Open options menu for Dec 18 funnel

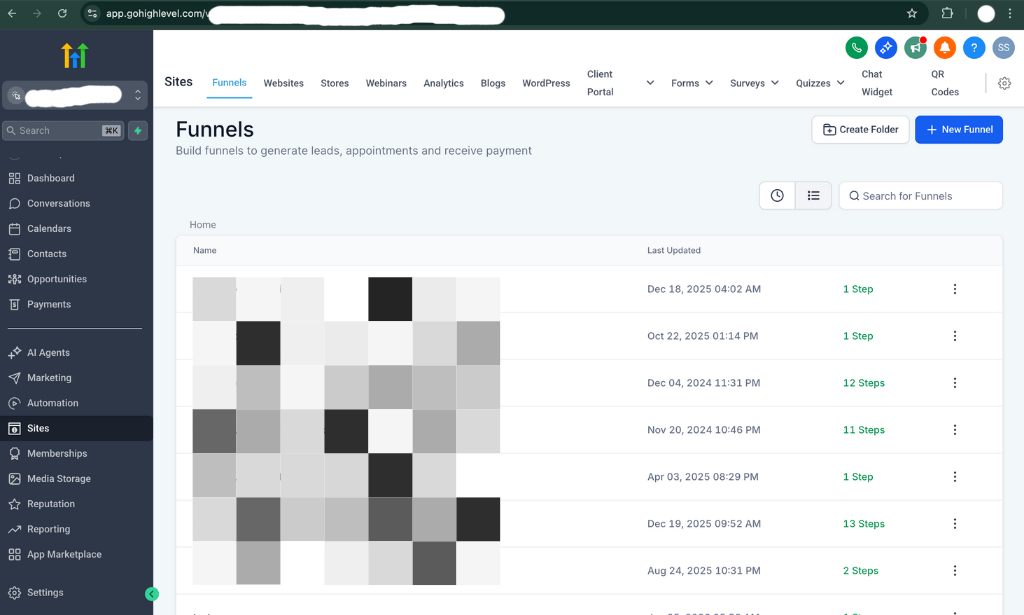point(954,289)
